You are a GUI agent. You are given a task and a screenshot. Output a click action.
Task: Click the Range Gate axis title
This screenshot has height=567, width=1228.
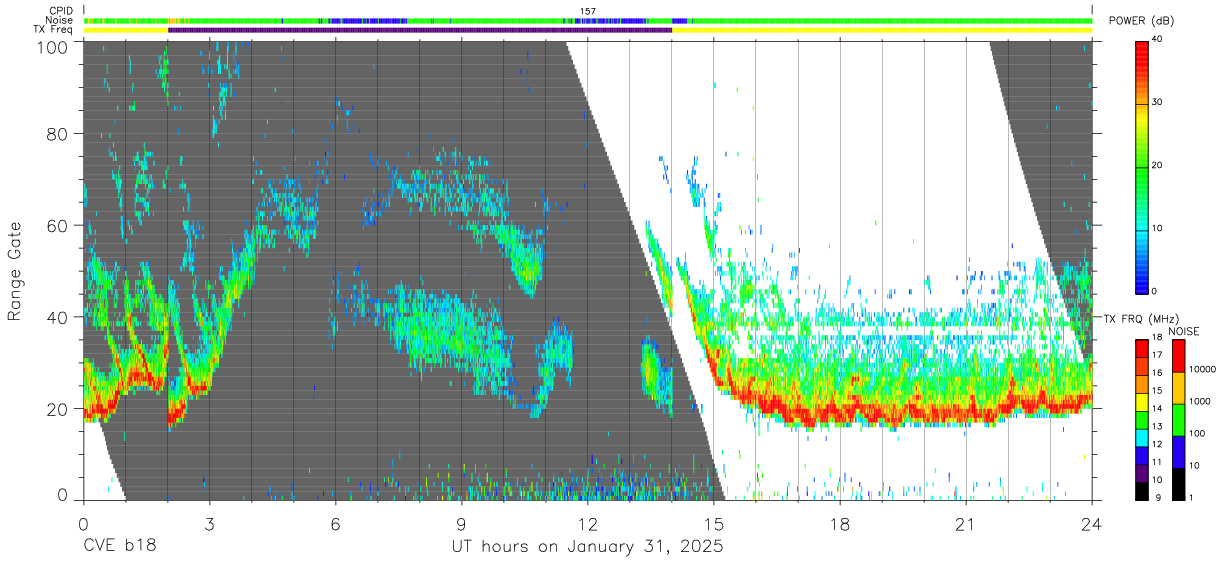(16, 271)
